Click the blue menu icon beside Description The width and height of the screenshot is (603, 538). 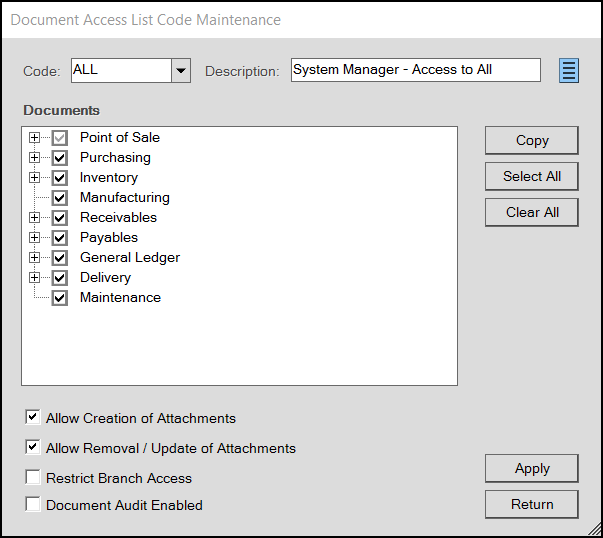click(x=569, y=70)
